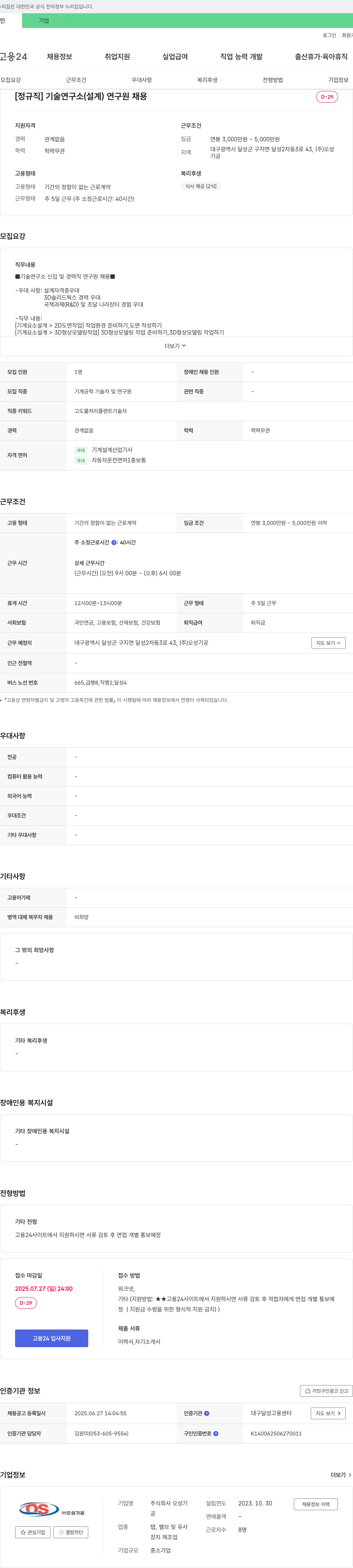Click registration time 2025.06.27 14:04:55
The height and width of the screenshot is (1568, 353).
[100, 1413]
